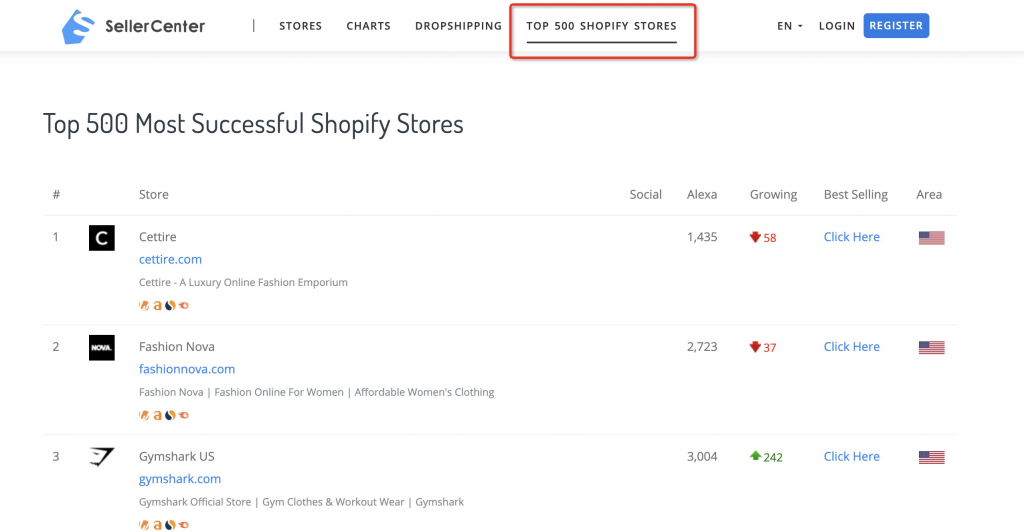
Task: Click the SEMrush fireball icon under Fashion Nova
Action: 184,415
